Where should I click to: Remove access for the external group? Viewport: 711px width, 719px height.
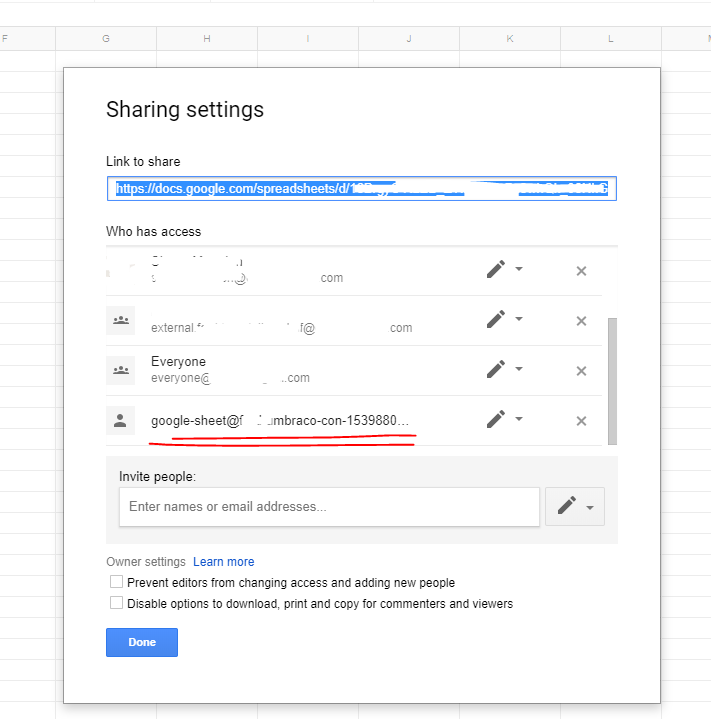click(581, 321)
